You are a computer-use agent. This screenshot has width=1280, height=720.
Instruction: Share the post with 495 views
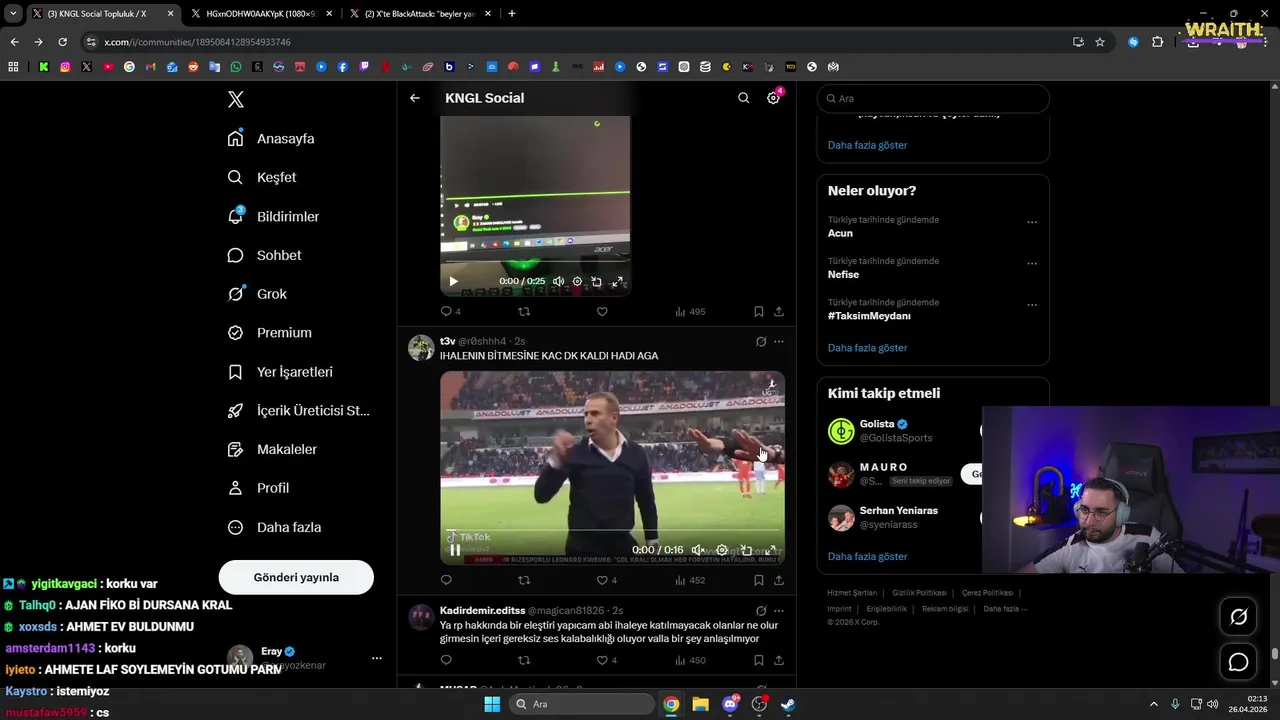pyautogui.click(x=779, y=312)
